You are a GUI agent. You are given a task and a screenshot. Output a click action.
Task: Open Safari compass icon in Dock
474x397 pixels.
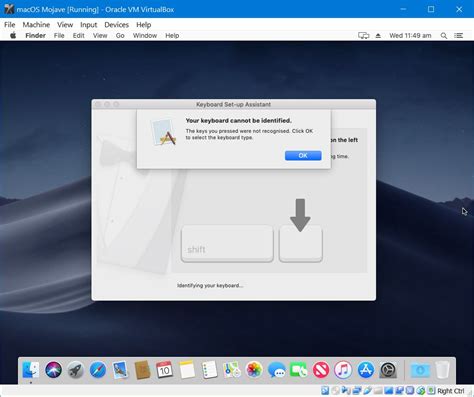click(98, 370)
